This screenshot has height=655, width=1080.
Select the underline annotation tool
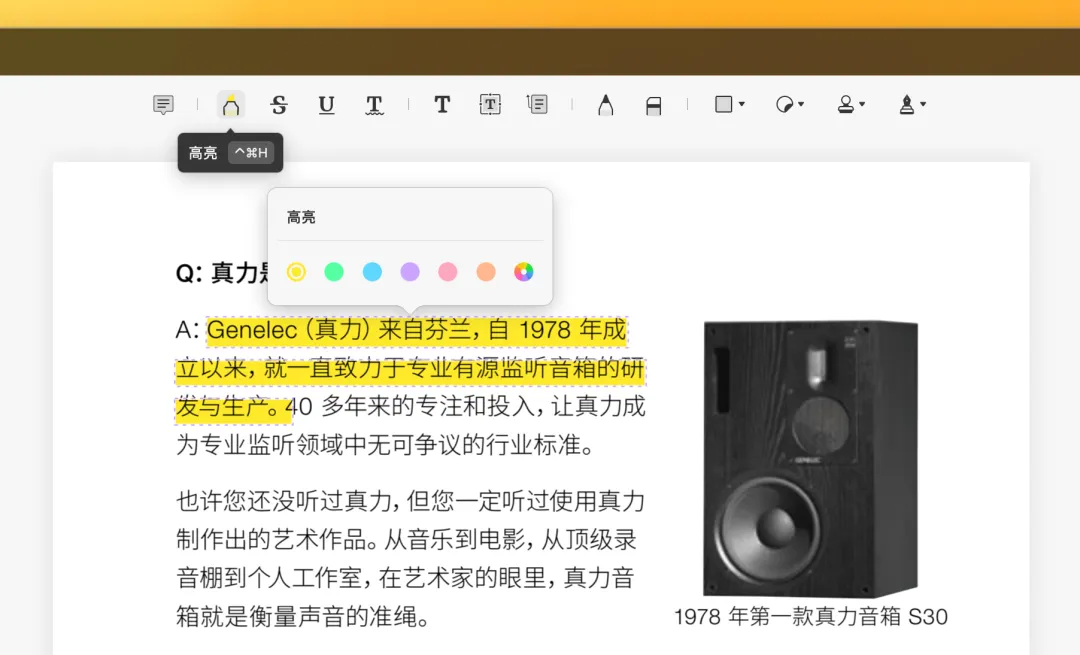point(326,105)
